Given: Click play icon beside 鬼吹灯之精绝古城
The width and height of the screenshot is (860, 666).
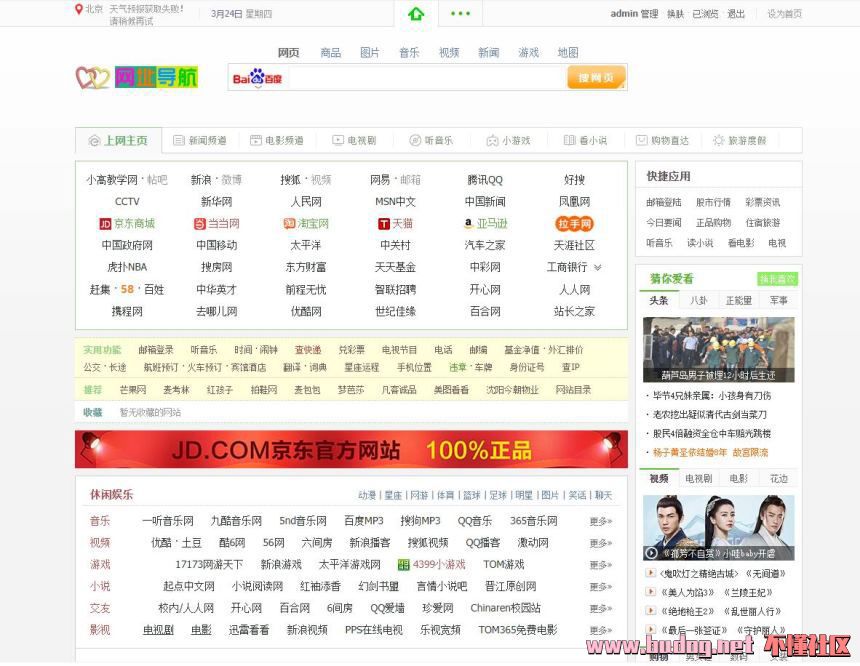Looking at the screenshot, I should (650, 573).
